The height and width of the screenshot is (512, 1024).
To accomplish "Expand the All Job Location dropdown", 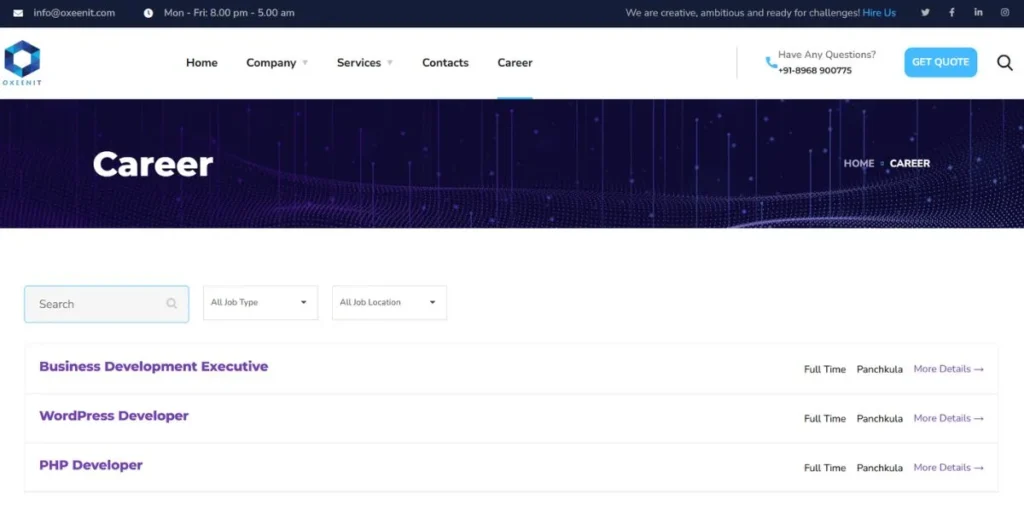I will (x=389, y=303).
